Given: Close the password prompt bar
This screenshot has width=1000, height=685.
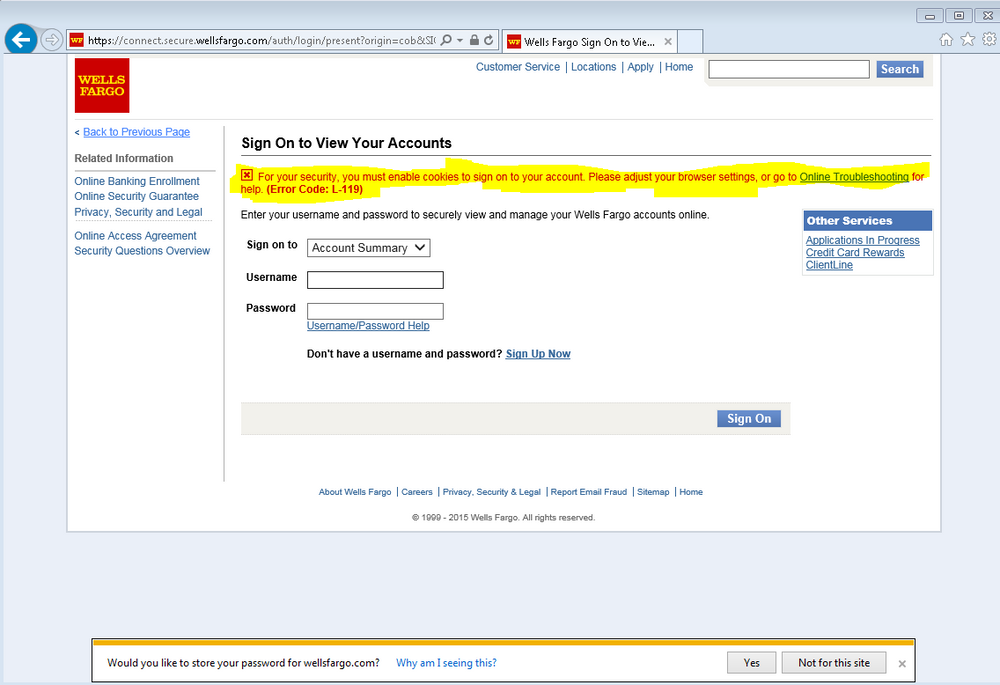Looking at the screenshot, I should pyautogui.click(x=902, y=663).
